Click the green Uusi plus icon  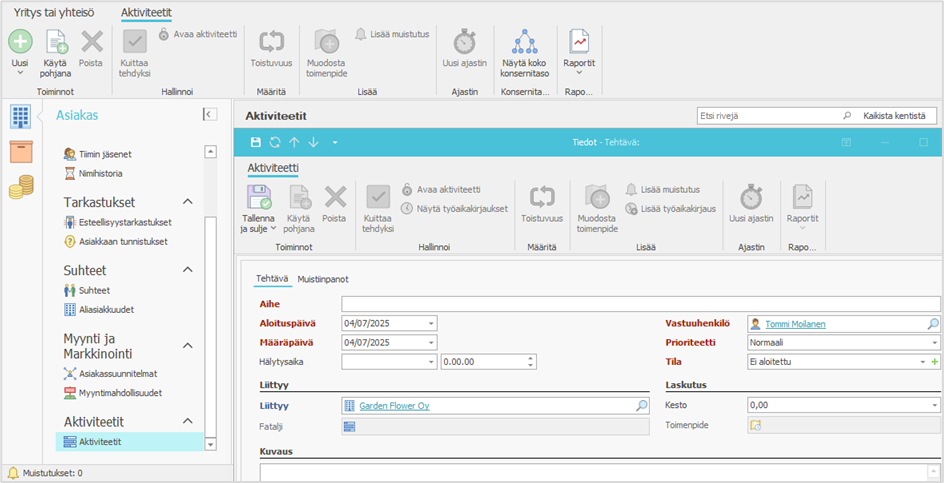click(x=20, y=42)
